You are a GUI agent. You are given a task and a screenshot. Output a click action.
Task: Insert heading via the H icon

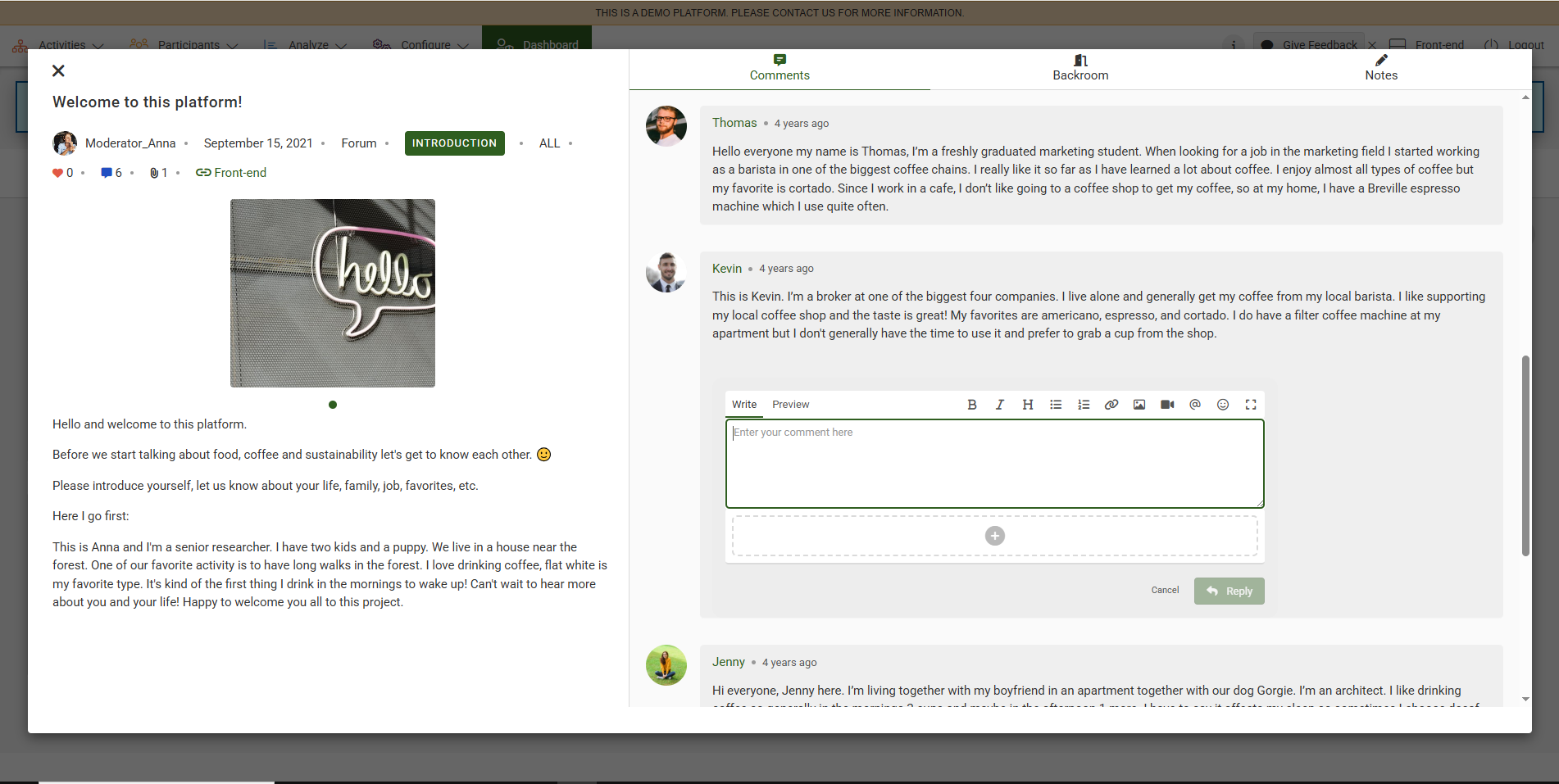click(1028, 405)
